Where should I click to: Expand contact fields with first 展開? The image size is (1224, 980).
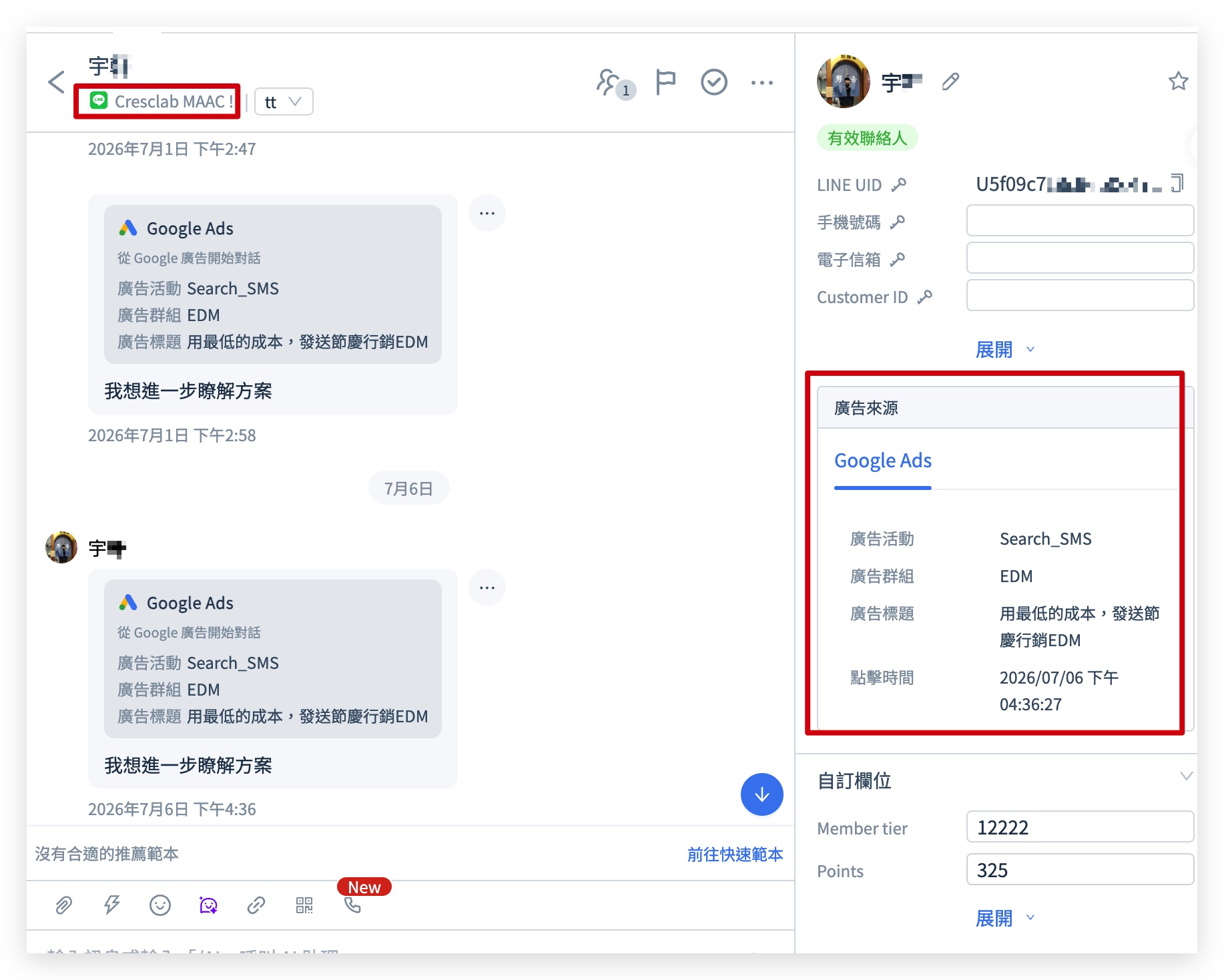tap(1005, 349)
